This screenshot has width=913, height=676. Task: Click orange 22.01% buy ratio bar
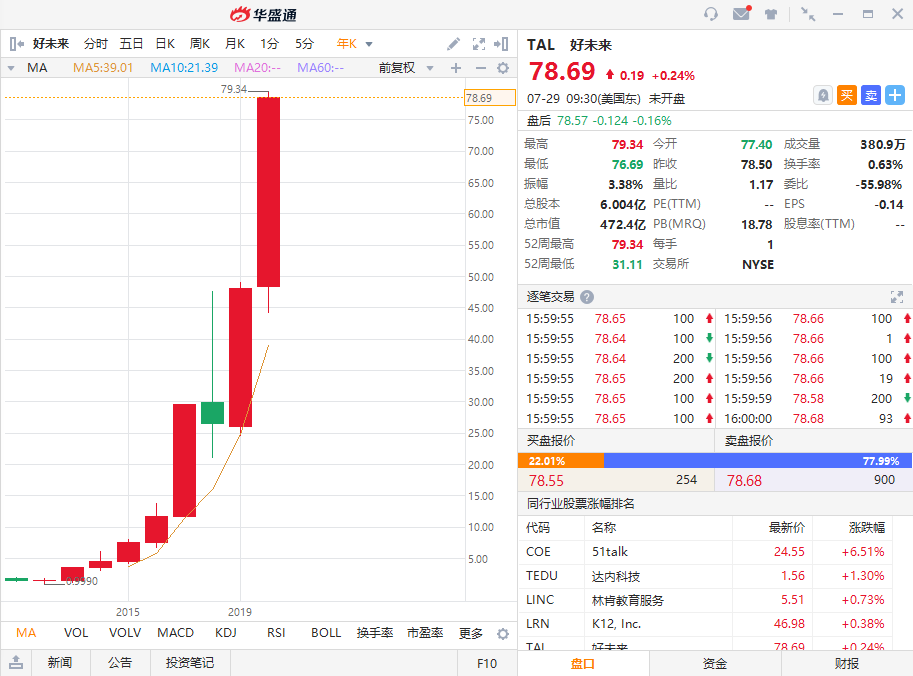tap(561, 461)
